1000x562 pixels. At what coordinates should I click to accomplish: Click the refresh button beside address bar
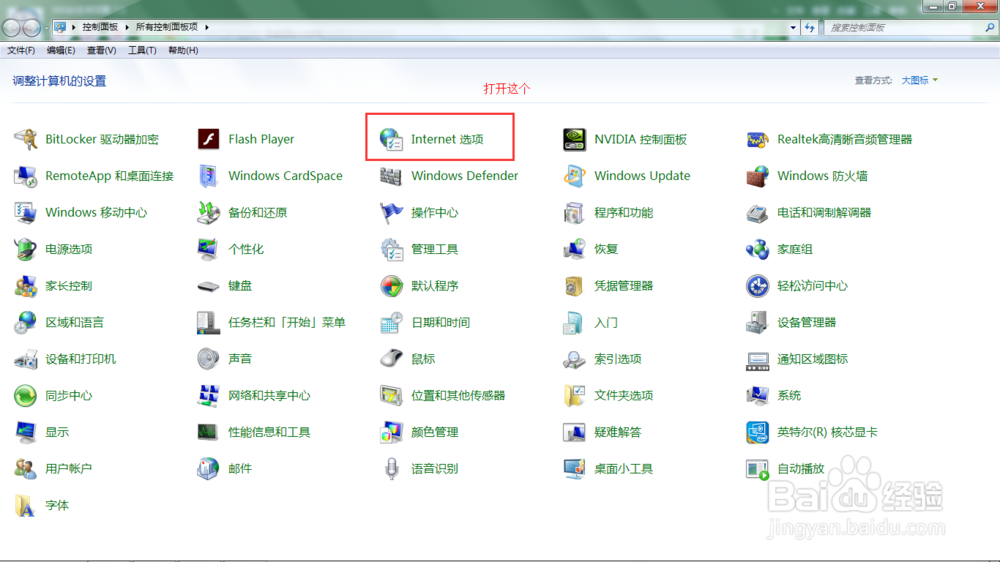809,27
